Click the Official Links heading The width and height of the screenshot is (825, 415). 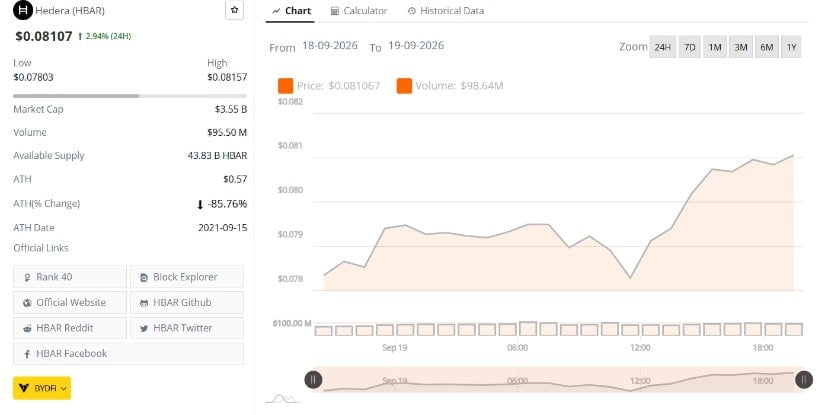click(41, 248)
